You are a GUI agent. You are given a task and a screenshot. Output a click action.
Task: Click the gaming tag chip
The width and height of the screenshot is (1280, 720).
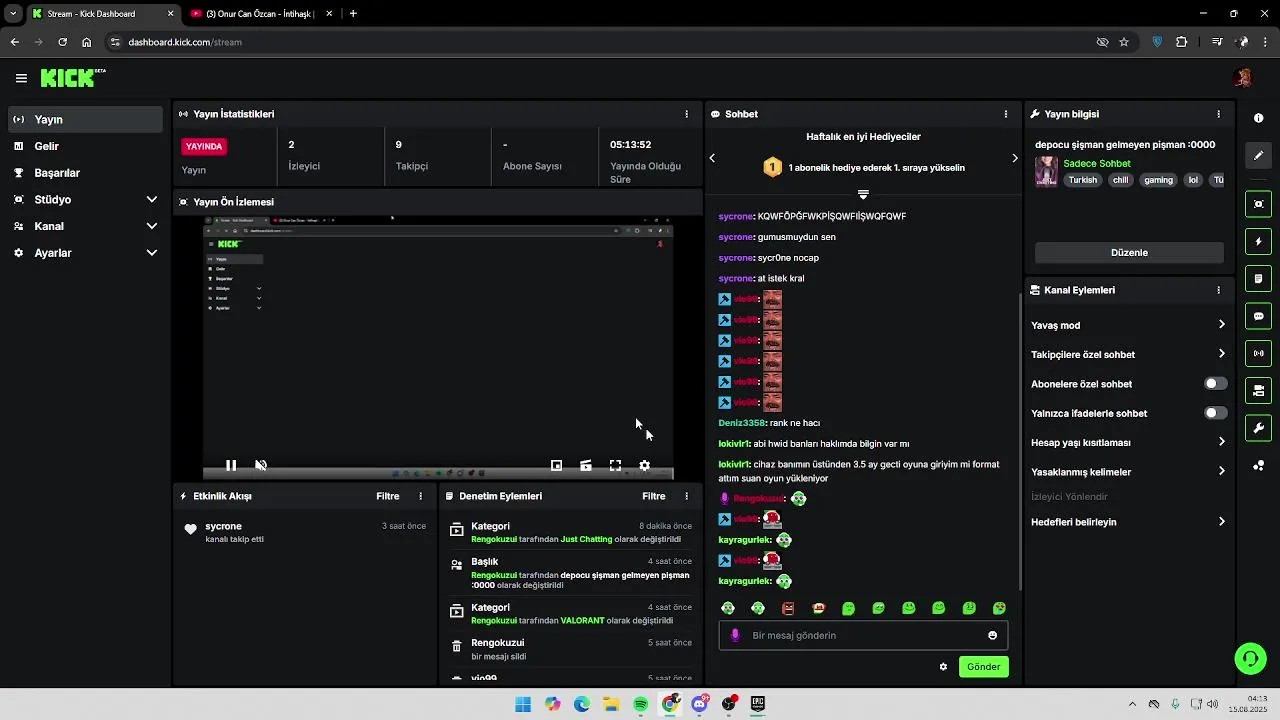(1158, 180)
